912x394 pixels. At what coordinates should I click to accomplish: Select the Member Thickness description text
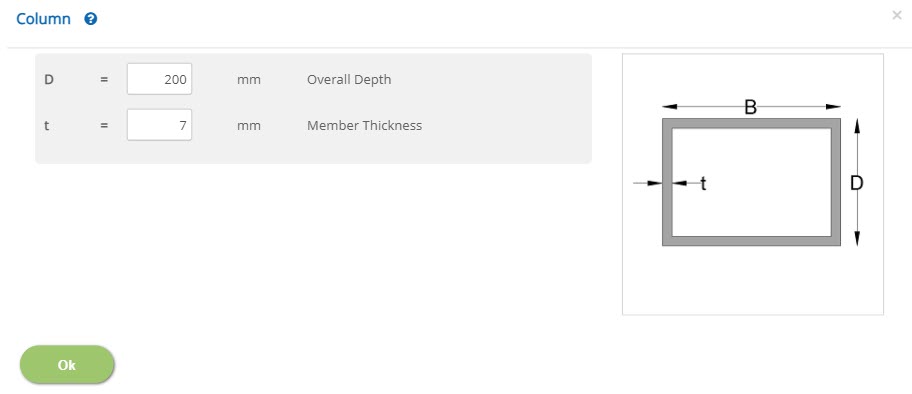coord(365,125)
